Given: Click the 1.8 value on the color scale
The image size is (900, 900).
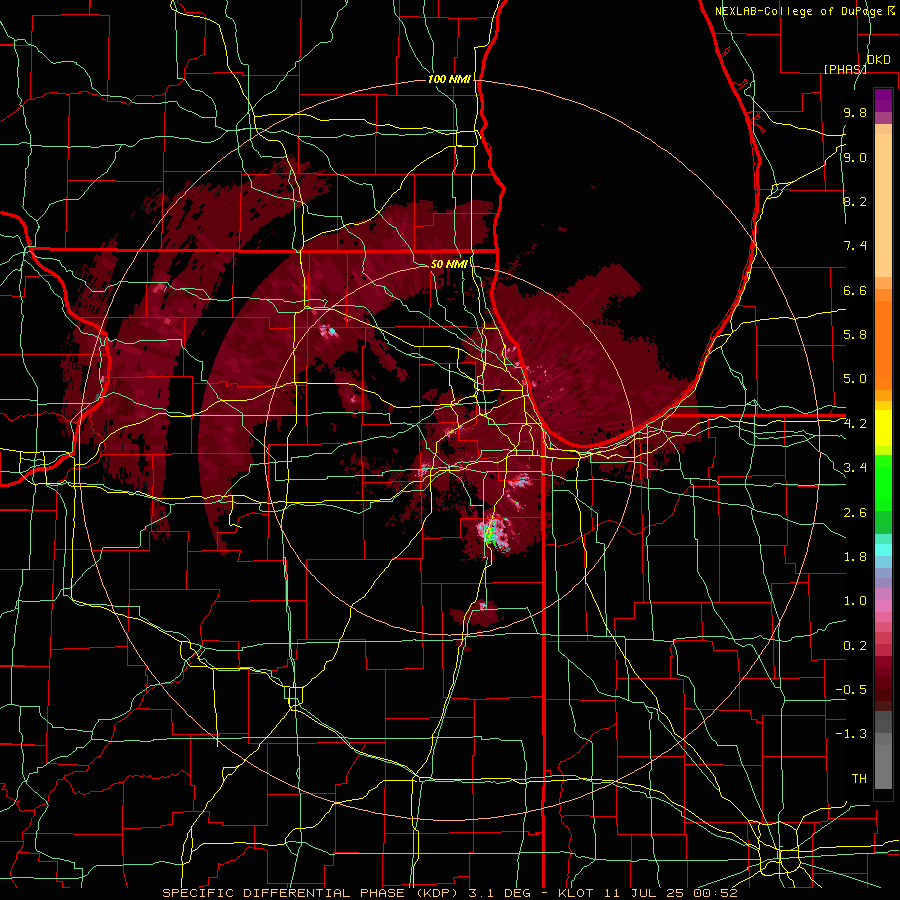Looking at the screenshot, I should point(855,557).
